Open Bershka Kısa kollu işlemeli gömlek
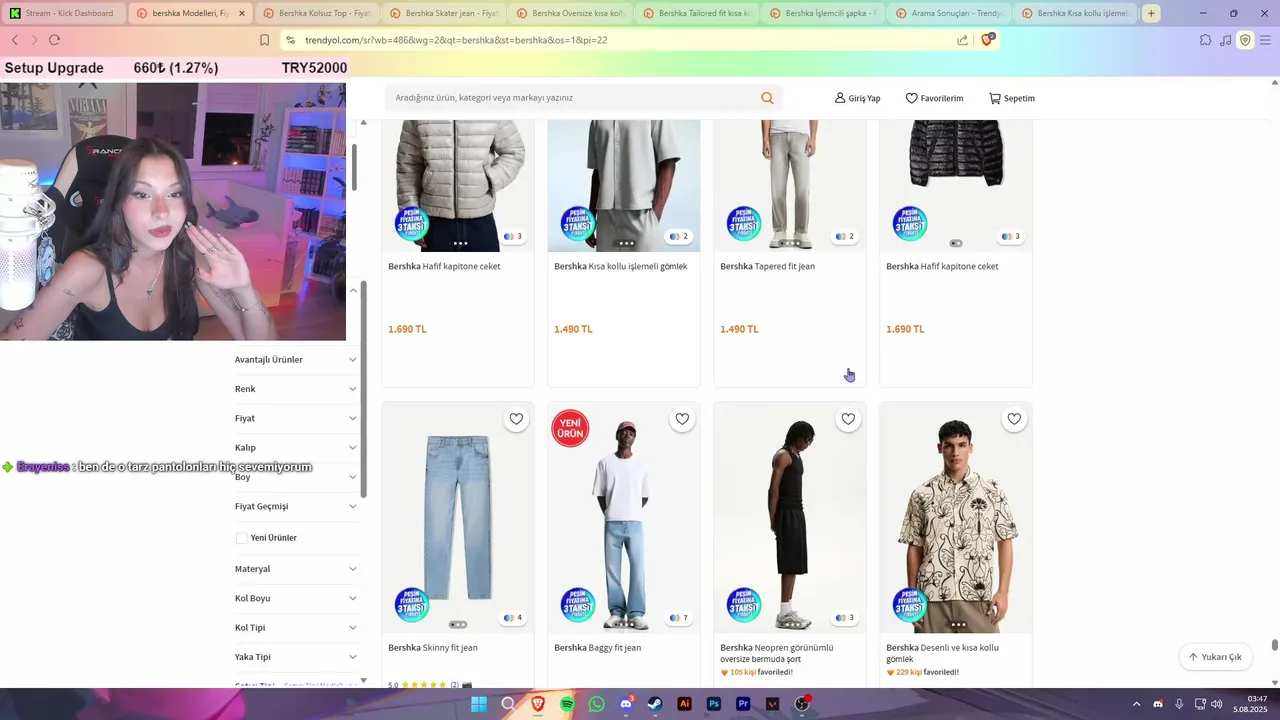 coord(620,266)
